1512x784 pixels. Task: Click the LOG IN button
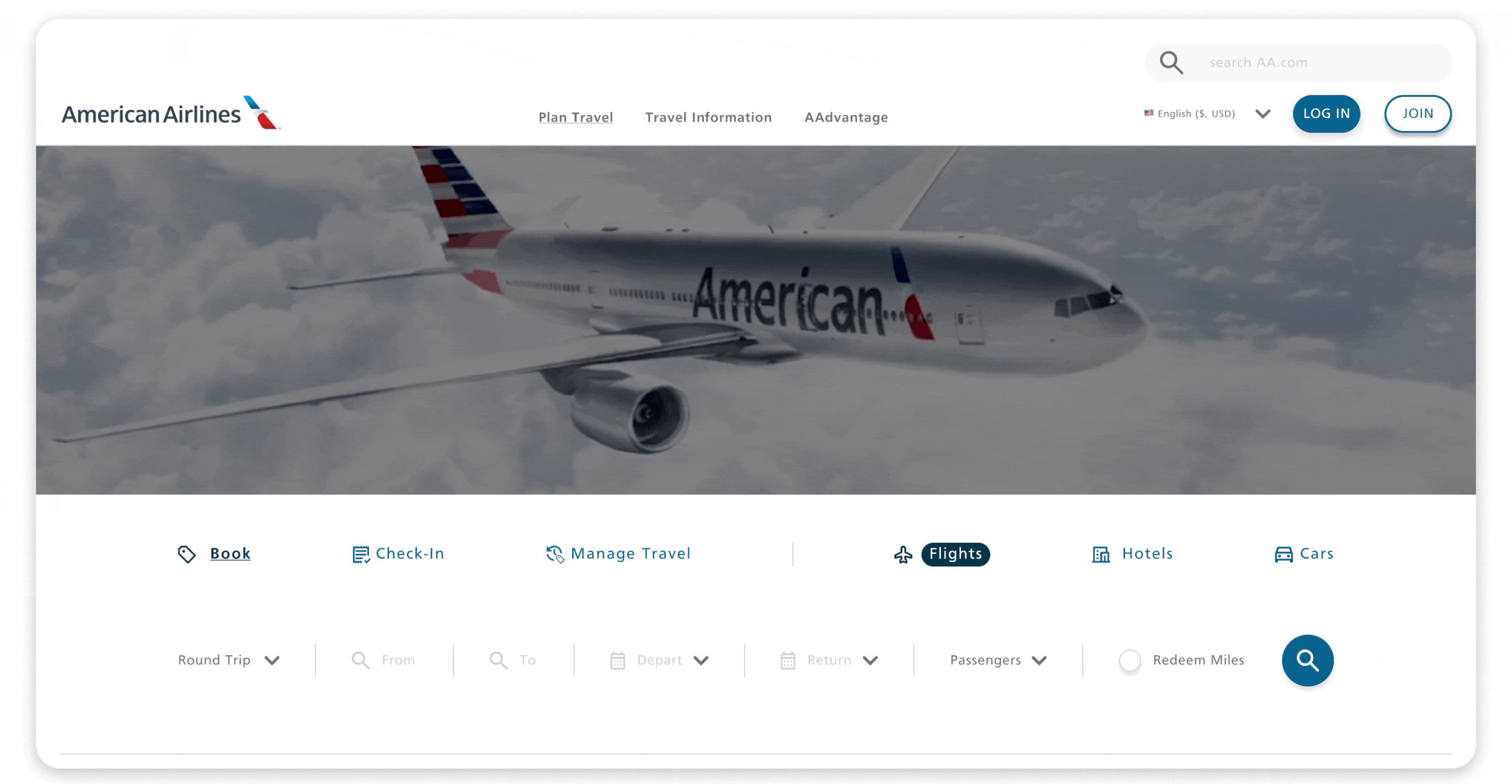1326,114
